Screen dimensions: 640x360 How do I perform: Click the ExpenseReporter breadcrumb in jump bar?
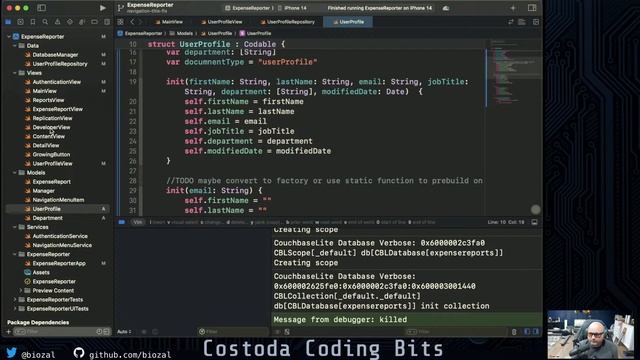(140, 33)
